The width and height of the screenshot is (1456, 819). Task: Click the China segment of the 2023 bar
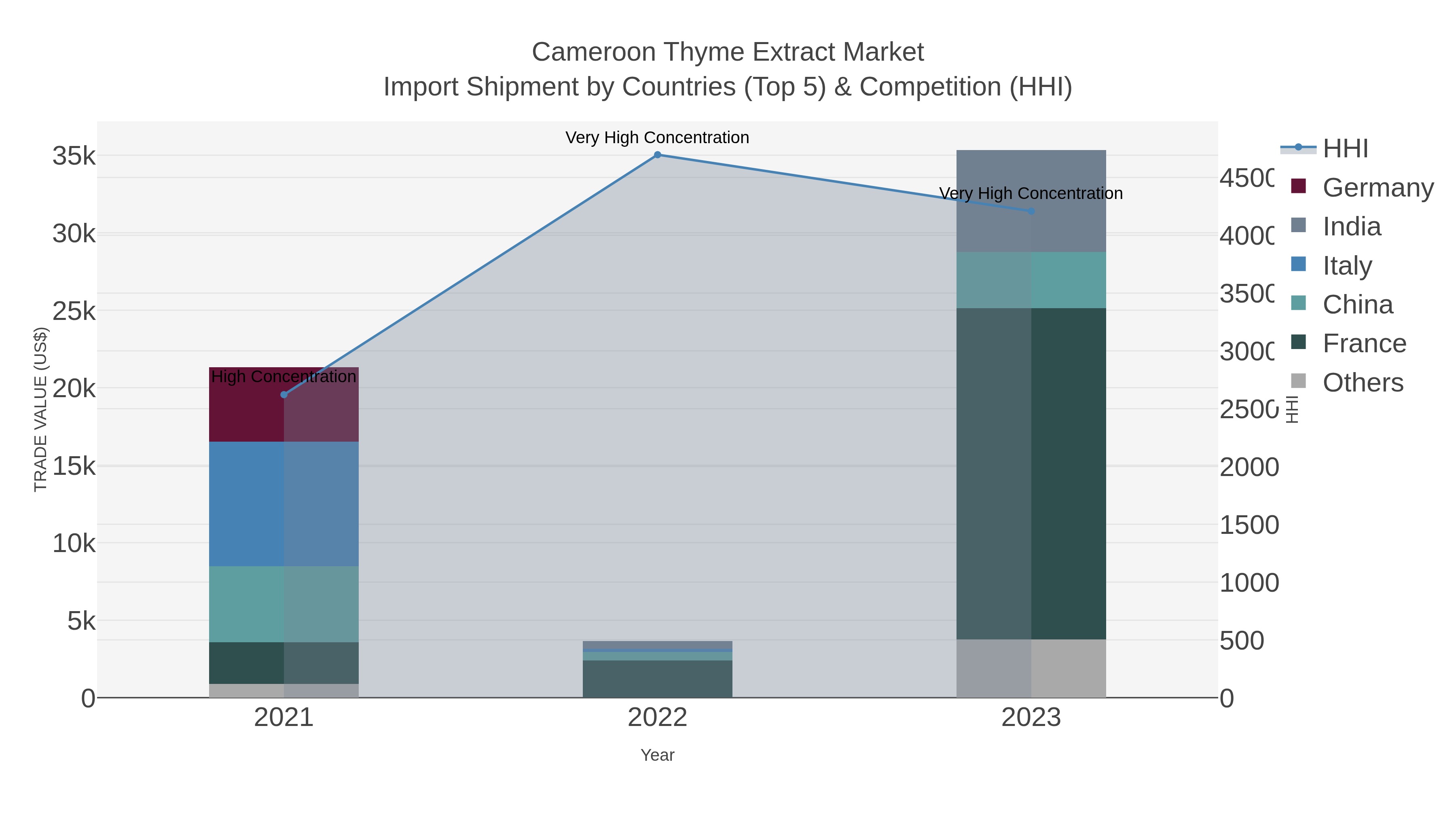(1031, 280)
